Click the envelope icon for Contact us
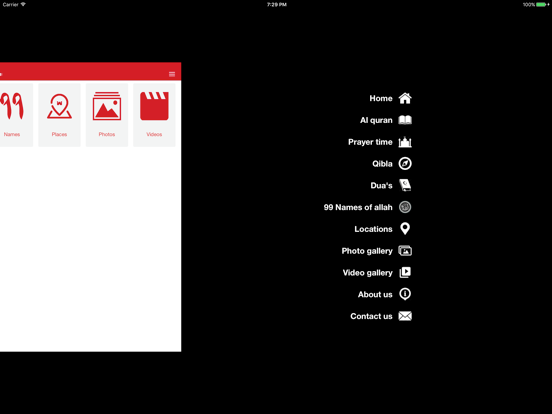This screenshot has height=414, width=552. click(x=405, y=316)
